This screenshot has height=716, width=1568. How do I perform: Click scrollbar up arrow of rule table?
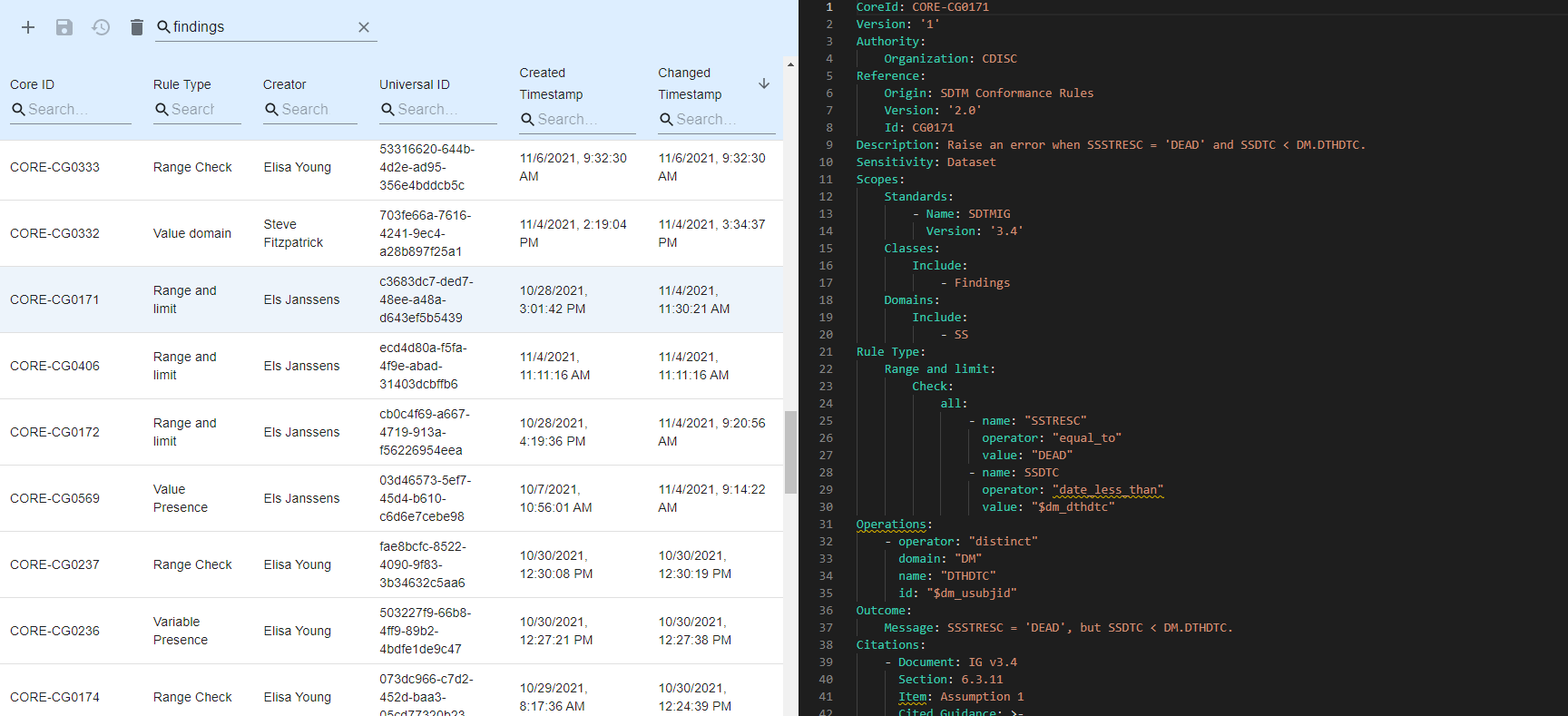coord(790,64)
